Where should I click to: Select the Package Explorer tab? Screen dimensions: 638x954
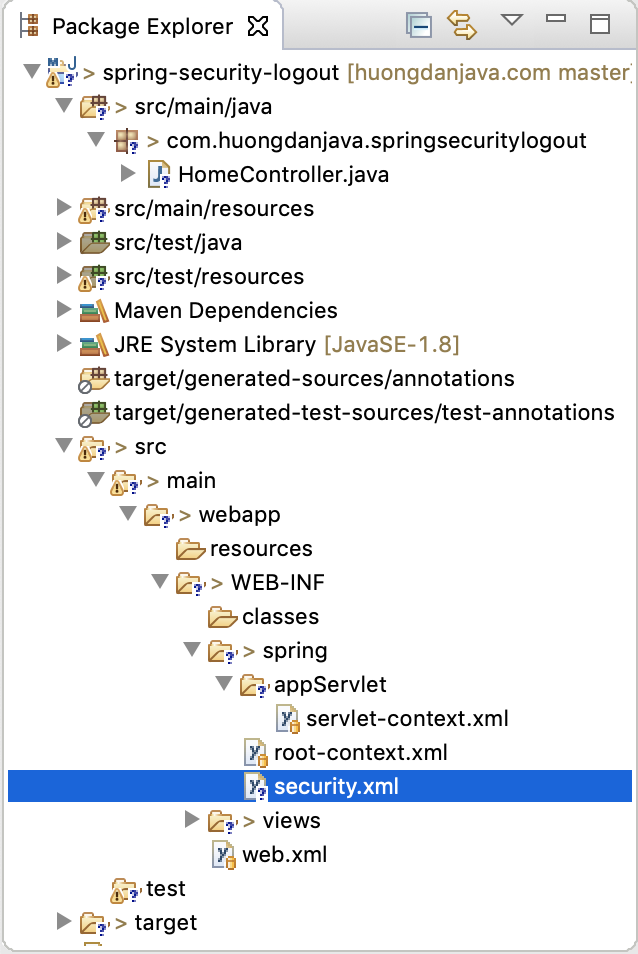[x=142, y=26]
